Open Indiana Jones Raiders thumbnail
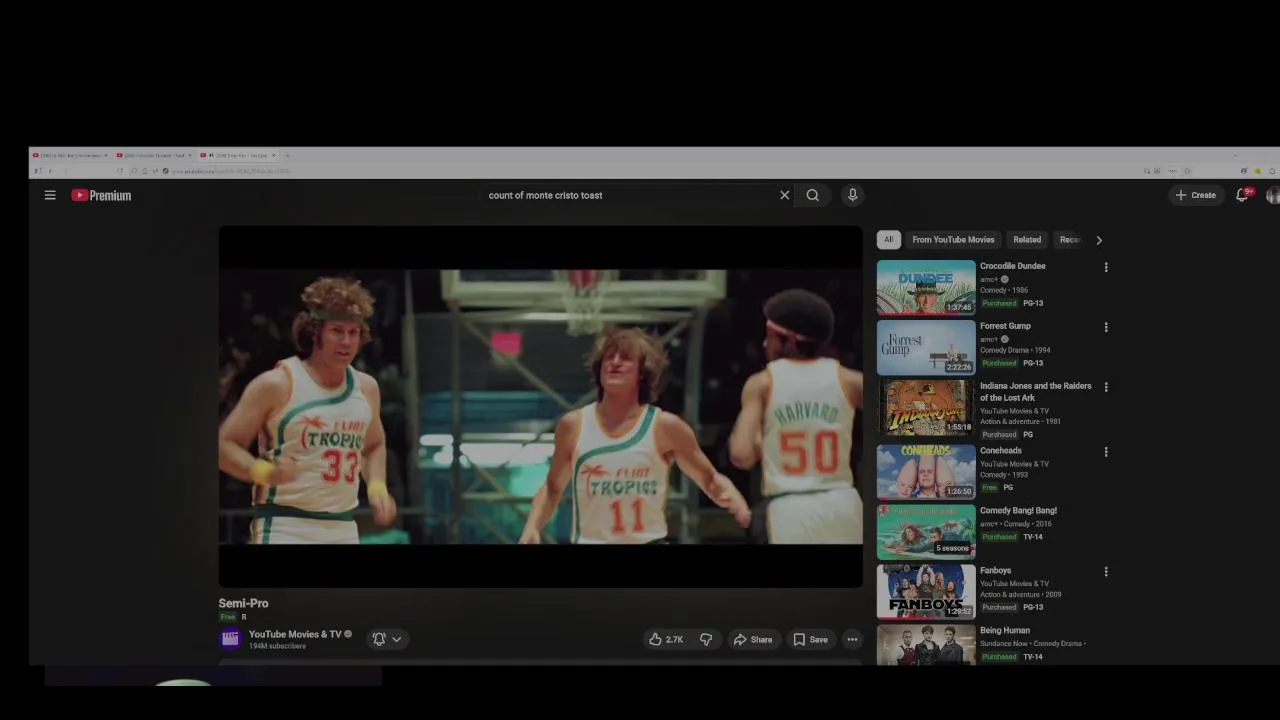This screenshot has width=1280, height=720. click(926, 407)
